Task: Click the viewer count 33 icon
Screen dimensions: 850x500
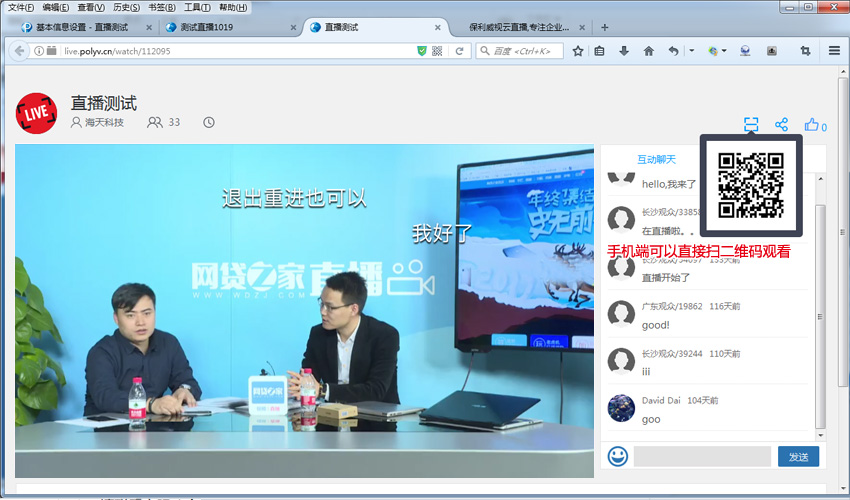Action: point(154,123)
